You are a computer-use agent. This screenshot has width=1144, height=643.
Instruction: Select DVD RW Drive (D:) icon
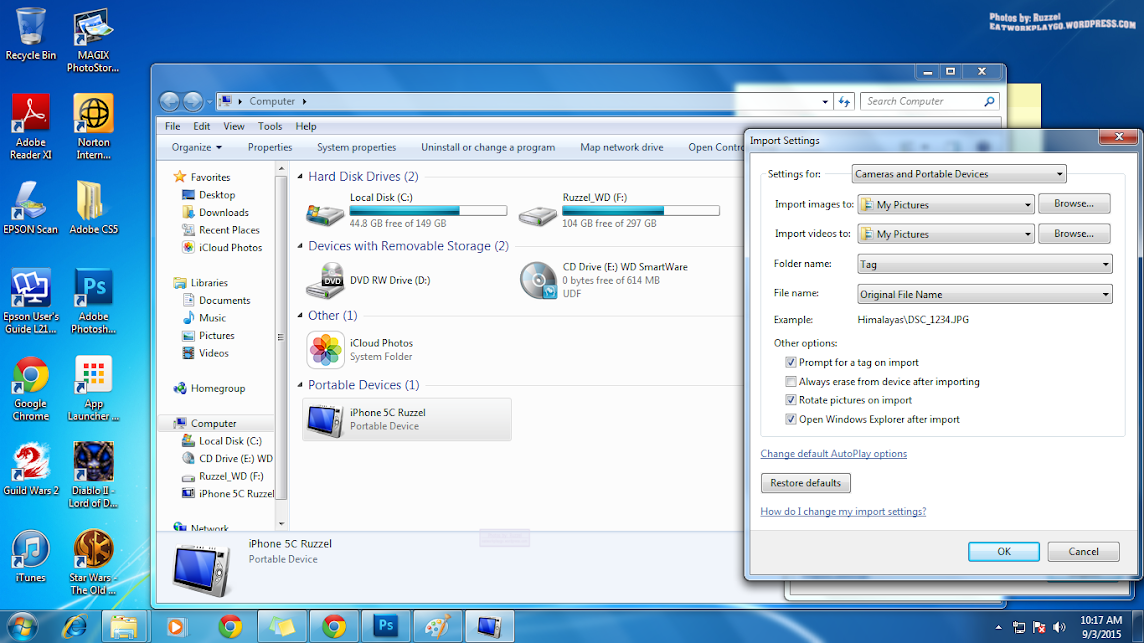tap(325, 280)
